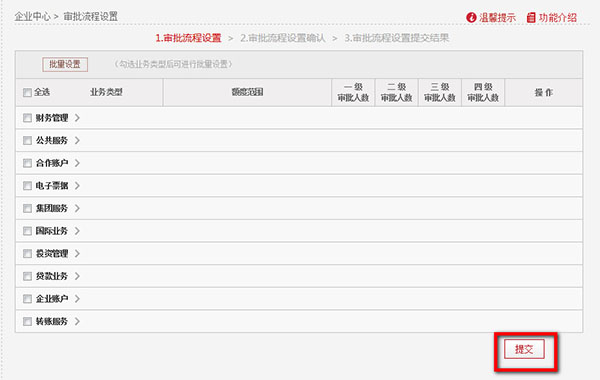Check the 转账服务 checkbox

[27, 321]
